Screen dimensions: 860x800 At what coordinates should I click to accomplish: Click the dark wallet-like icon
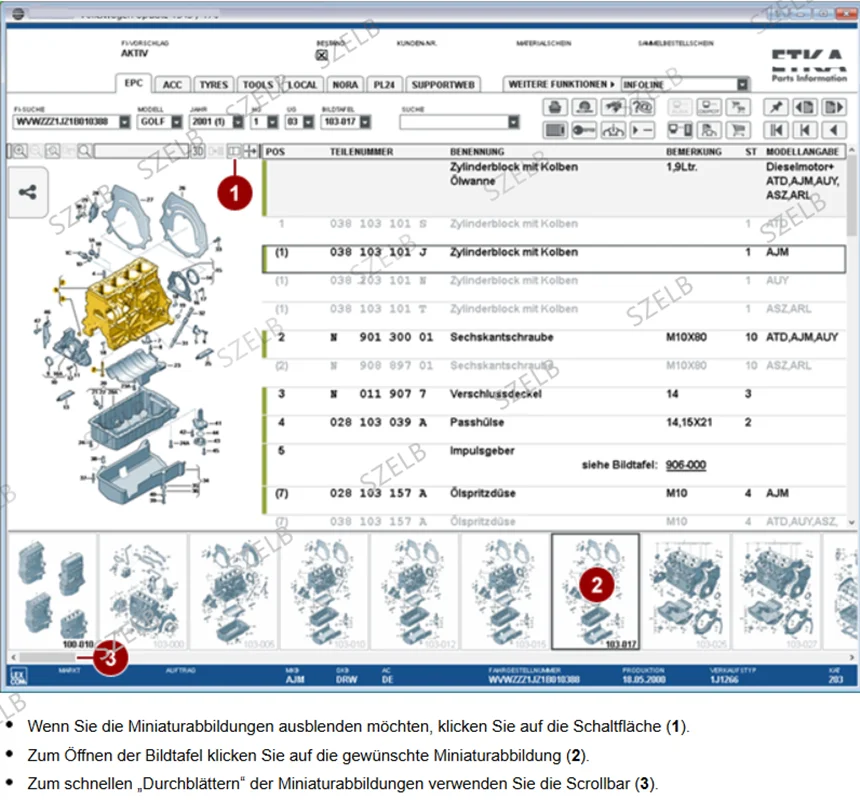(x=555, y=130)
